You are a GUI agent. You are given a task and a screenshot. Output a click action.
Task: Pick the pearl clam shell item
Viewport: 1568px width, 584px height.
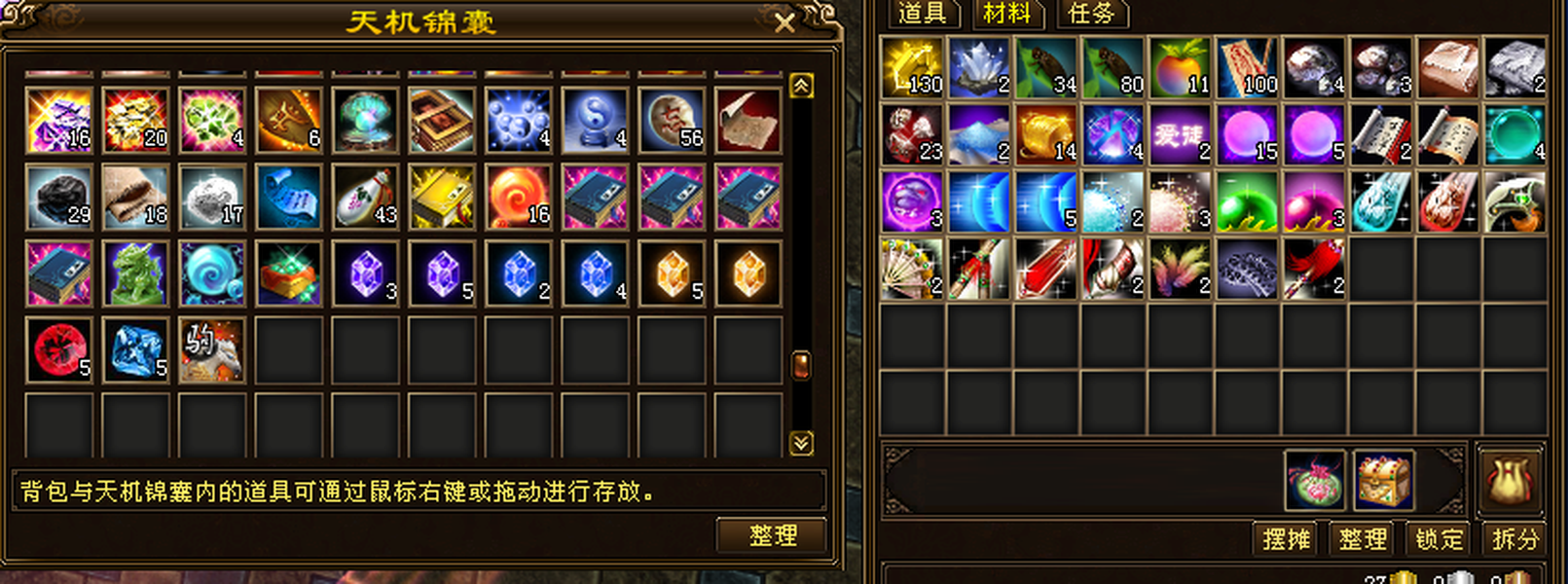365,120
